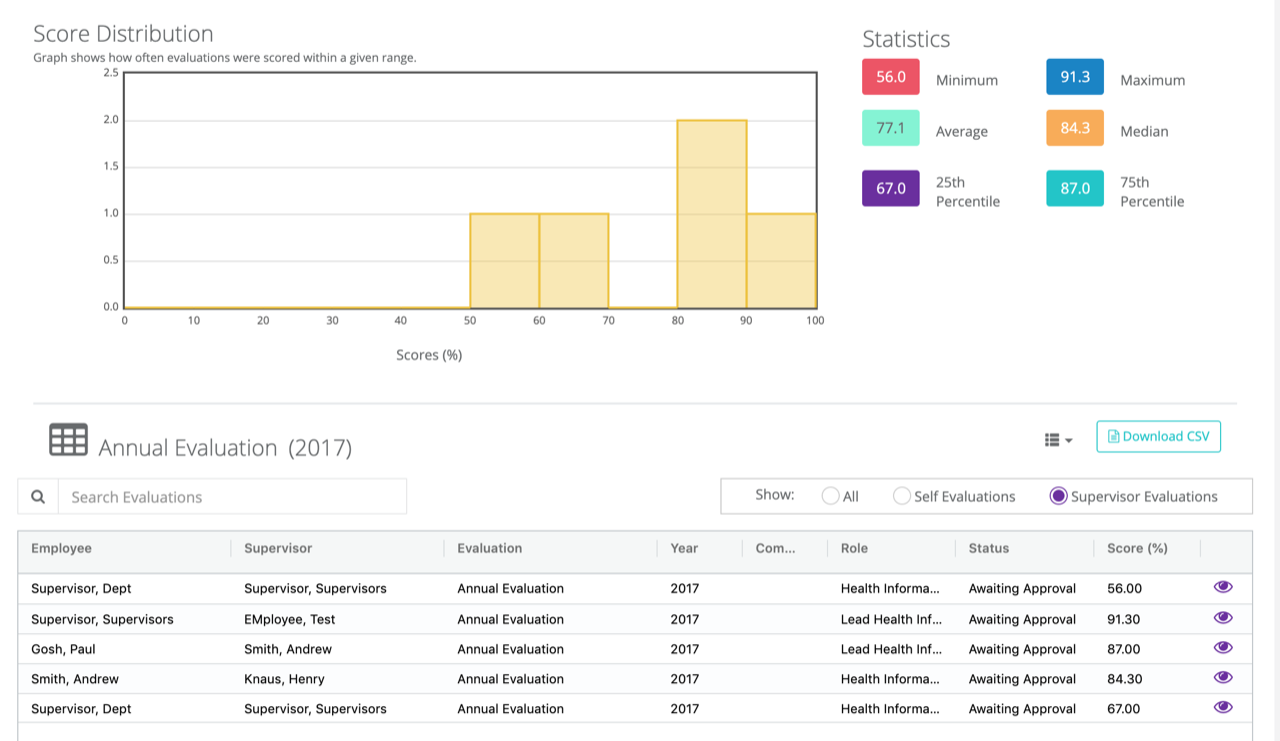Click the 80-90 histogram bar
Viewport: 1280px width, 741px height.
click(x=712, y=214)
